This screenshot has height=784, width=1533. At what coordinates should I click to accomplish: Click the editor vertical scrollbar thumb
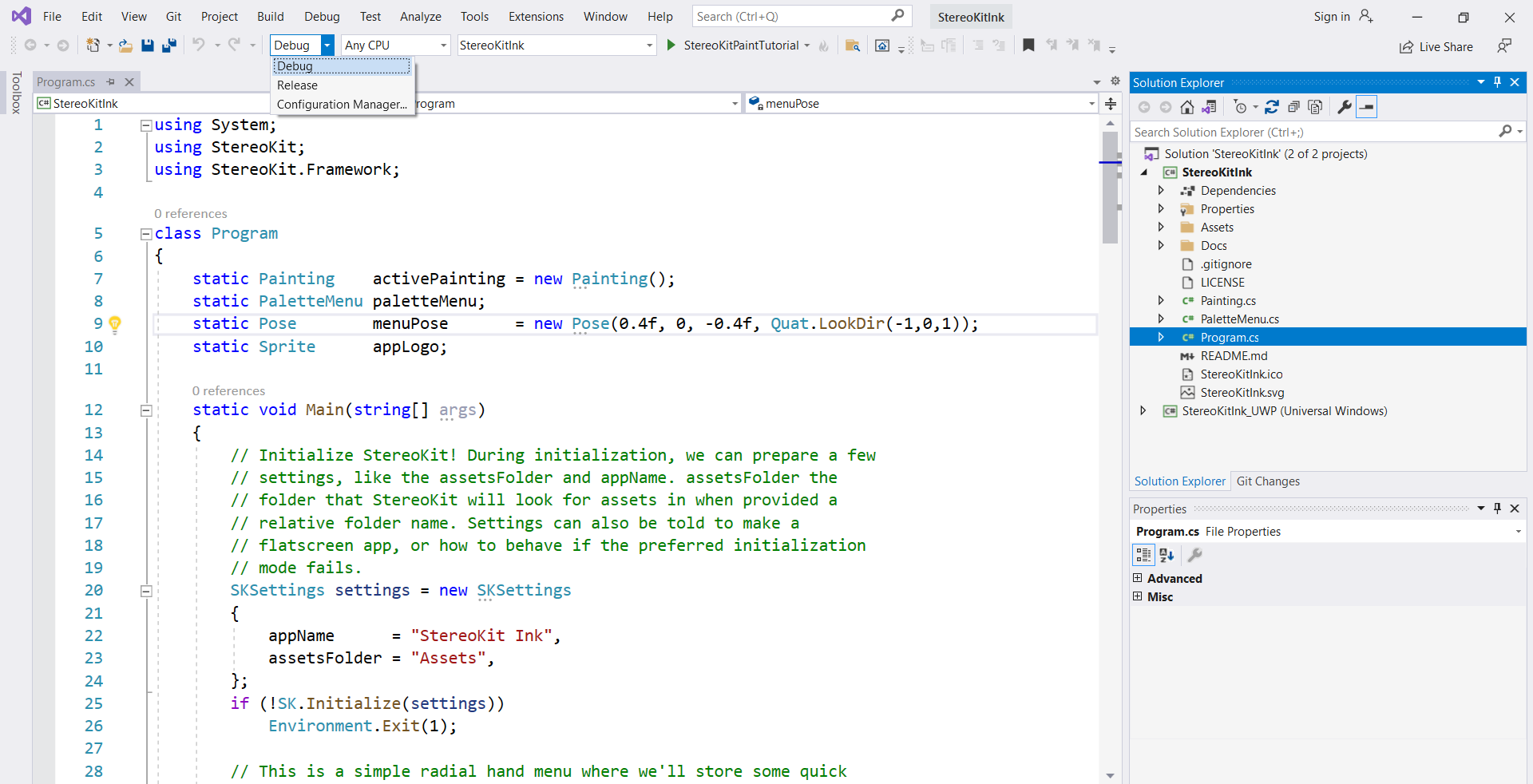point(1110,188)
